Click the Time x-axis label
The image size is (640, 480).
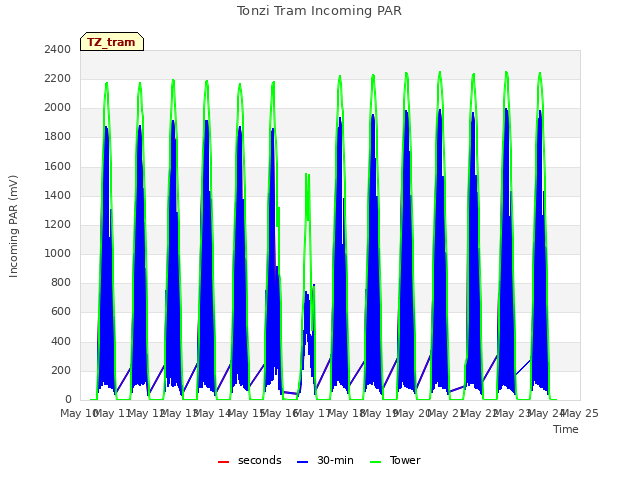click(566, 429)
